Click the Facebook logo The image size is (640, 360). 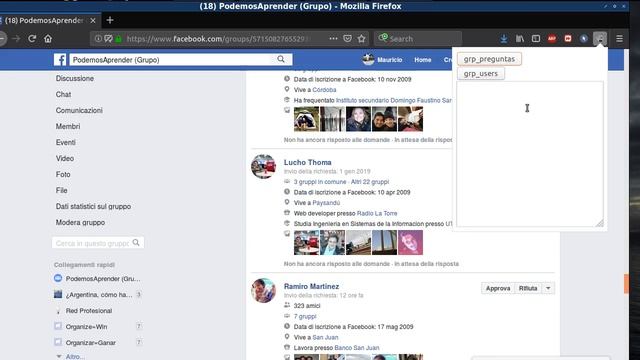coord(60,60)
